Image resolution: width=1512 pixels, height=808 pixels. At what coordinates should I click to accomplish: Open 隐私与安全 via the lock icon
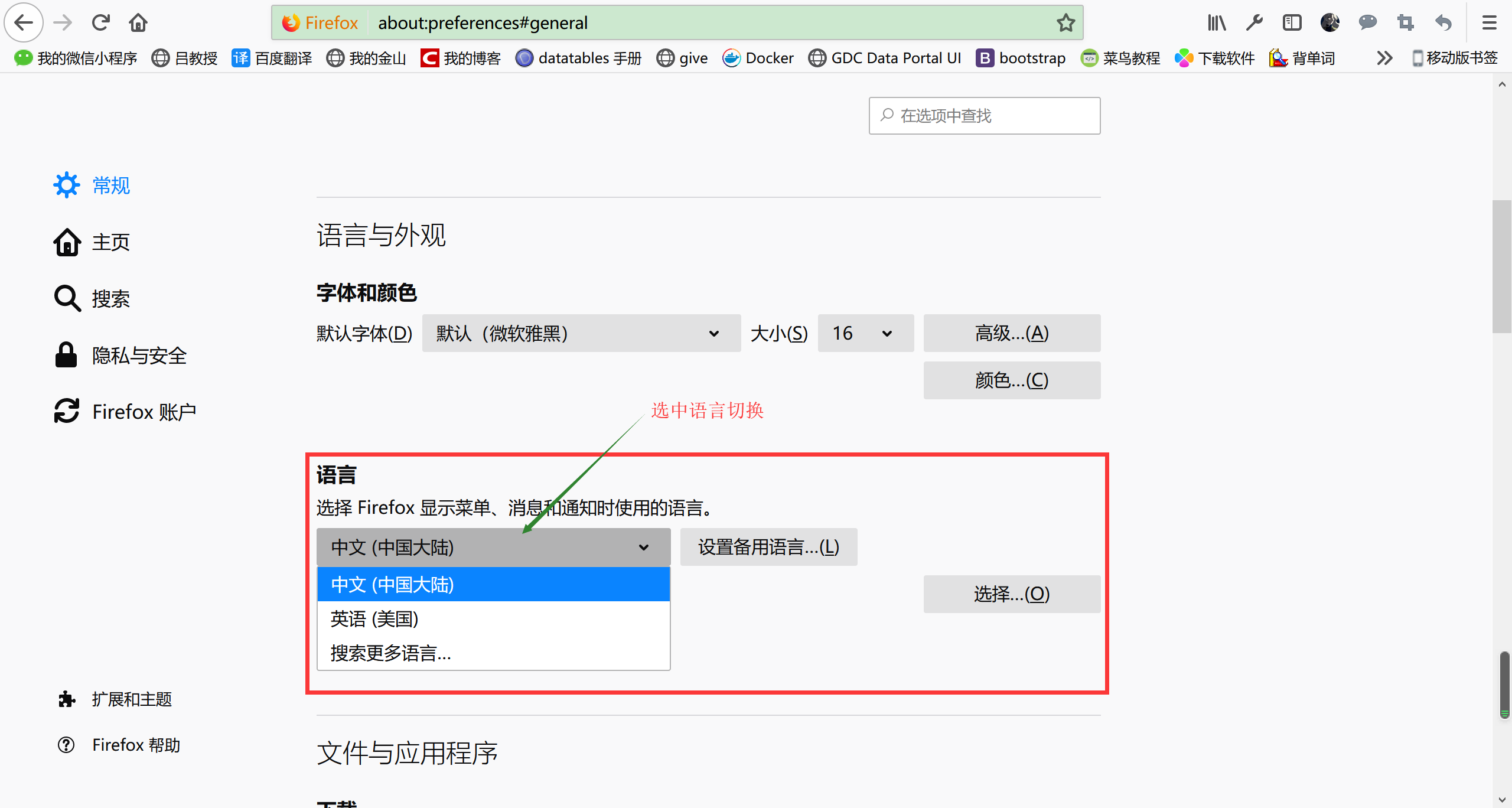(66, 355)
